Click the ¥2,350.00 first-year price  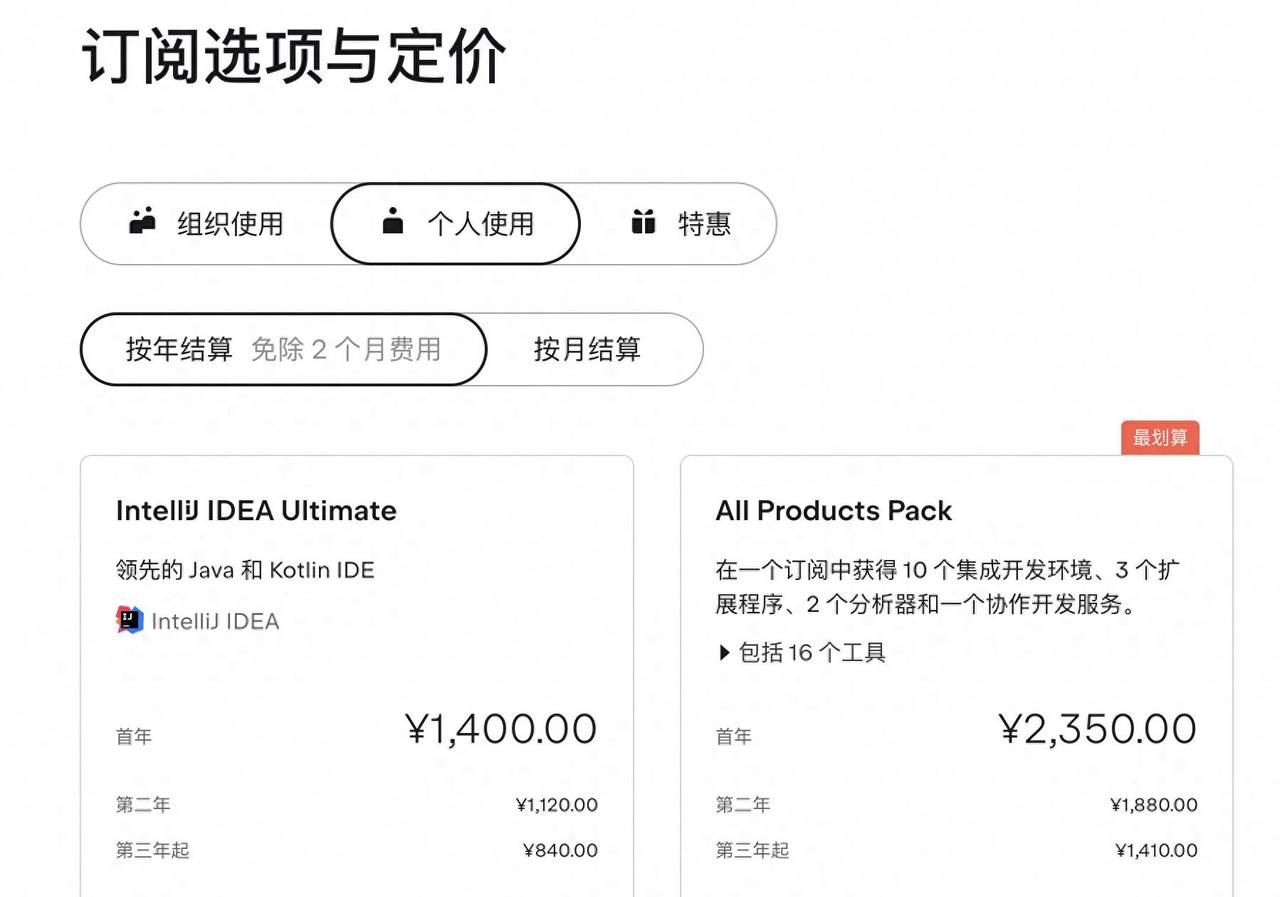click(x=1097, y=729)
